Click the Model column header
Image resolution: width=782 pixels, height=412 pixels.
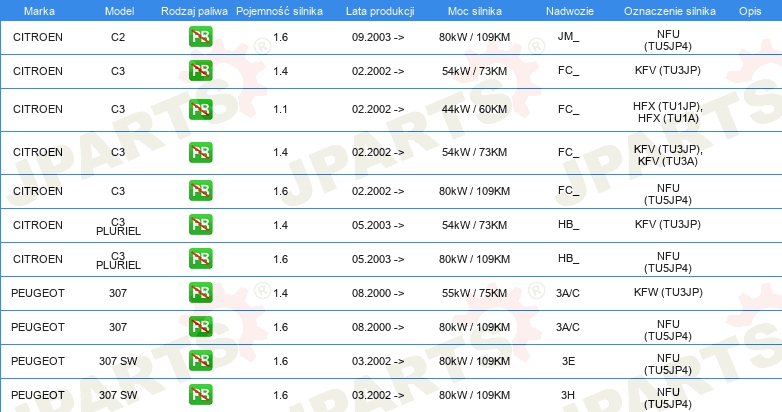point(119,11)
